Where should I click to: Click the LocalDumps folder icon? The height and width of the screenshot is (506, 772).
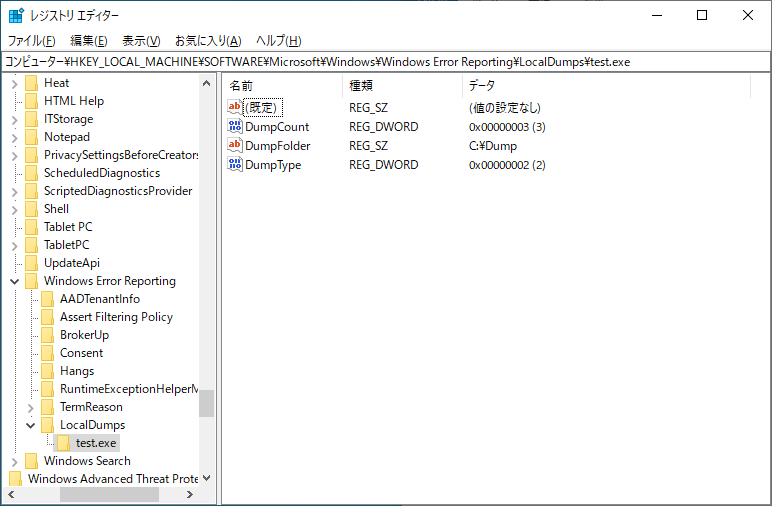(x=48, y=425)
